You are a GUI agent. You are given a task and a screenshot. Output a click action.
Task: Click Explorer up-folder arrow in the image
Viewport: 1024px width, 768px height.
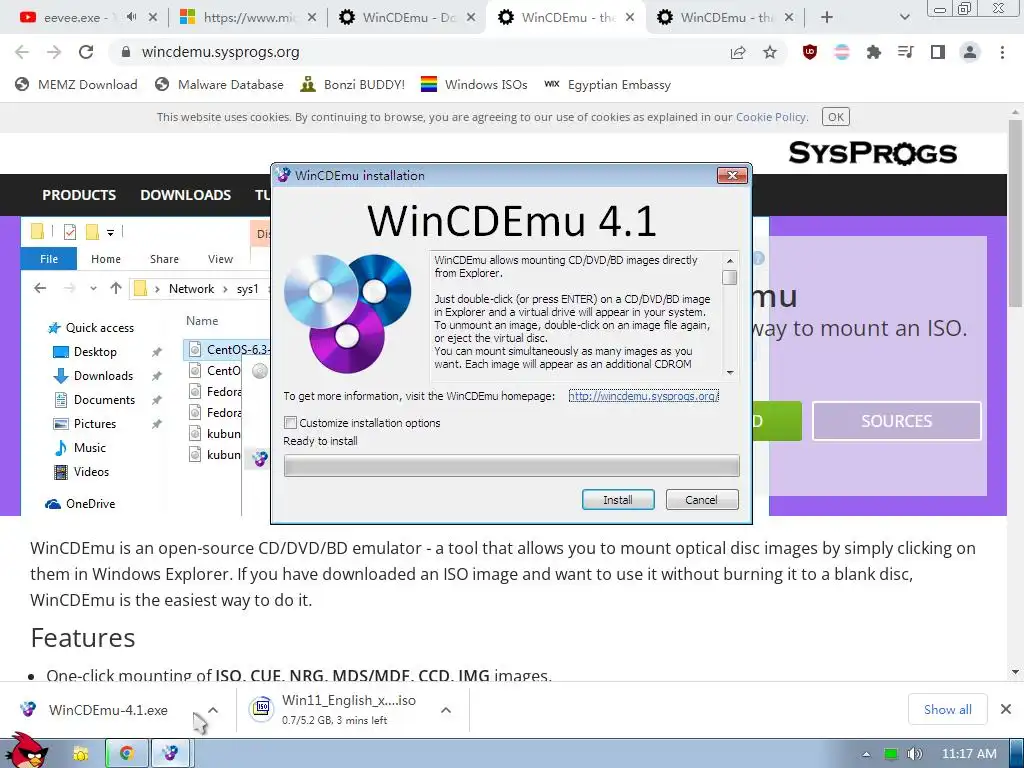pos(116,288)
